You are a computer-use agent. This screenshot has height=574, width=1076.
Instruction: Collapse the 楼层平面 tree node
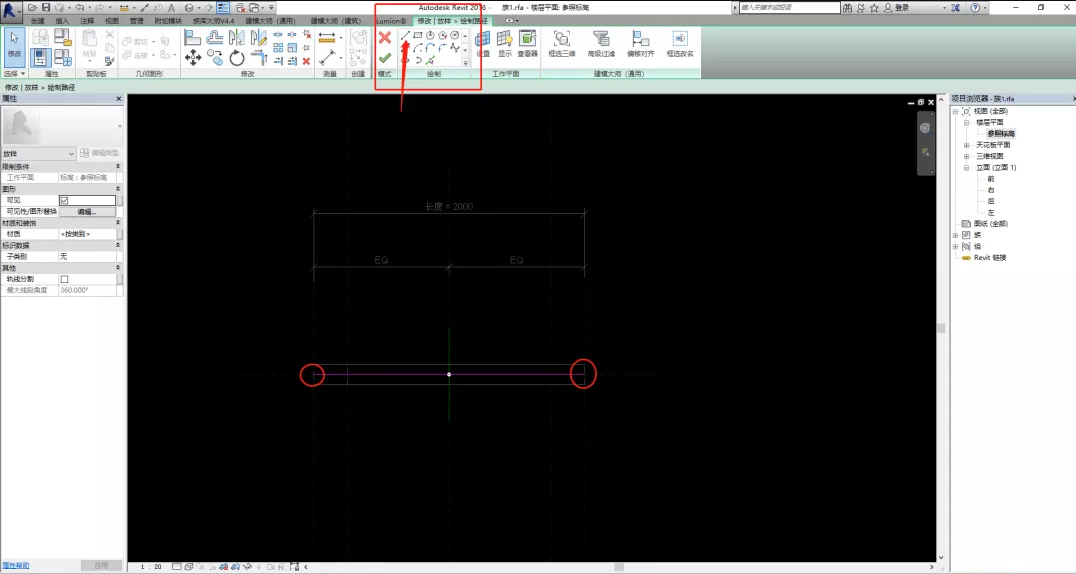coord(967,122)
